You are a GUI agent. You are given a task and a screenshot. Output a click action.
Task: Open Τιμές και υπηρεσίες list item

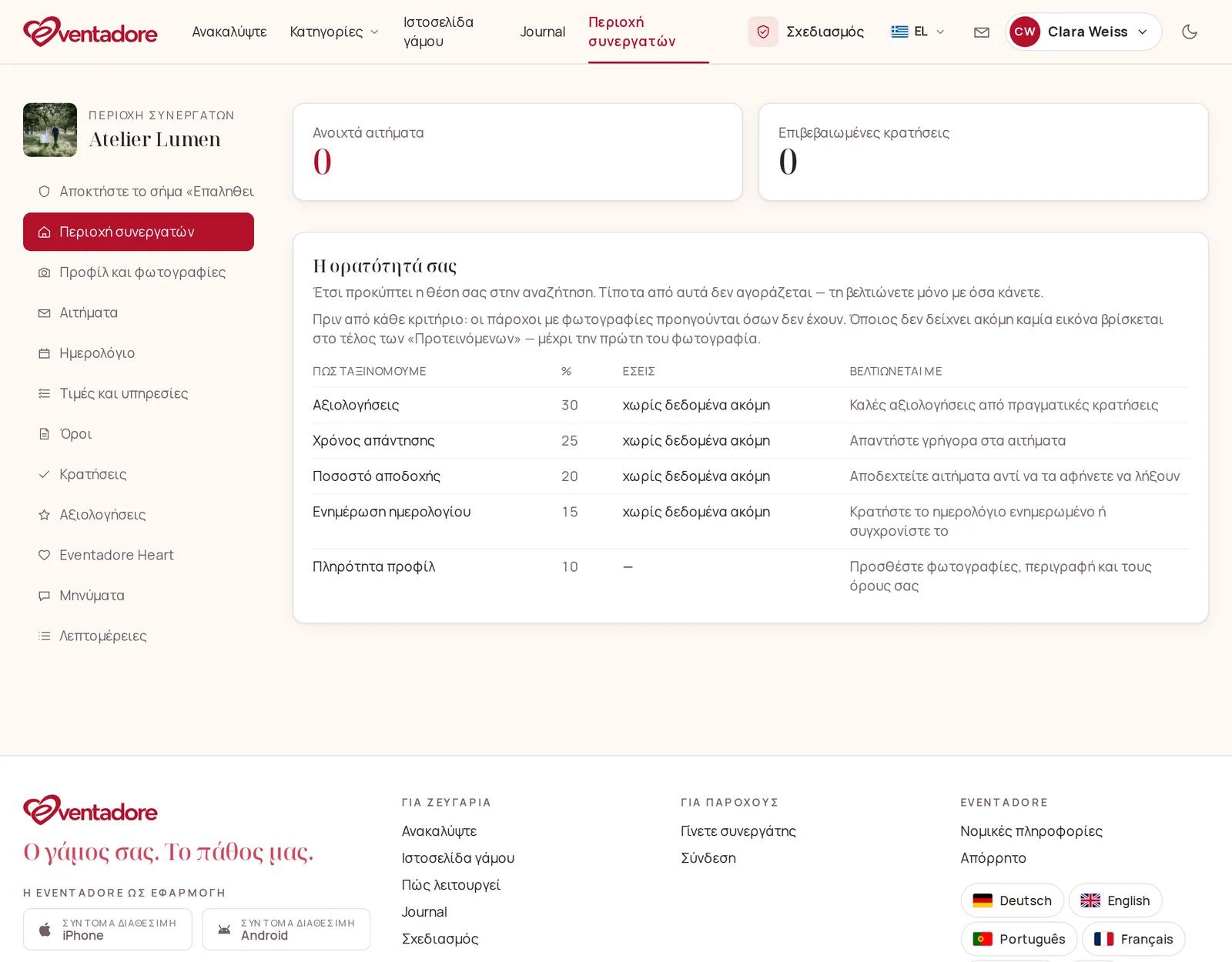[139, 393]
